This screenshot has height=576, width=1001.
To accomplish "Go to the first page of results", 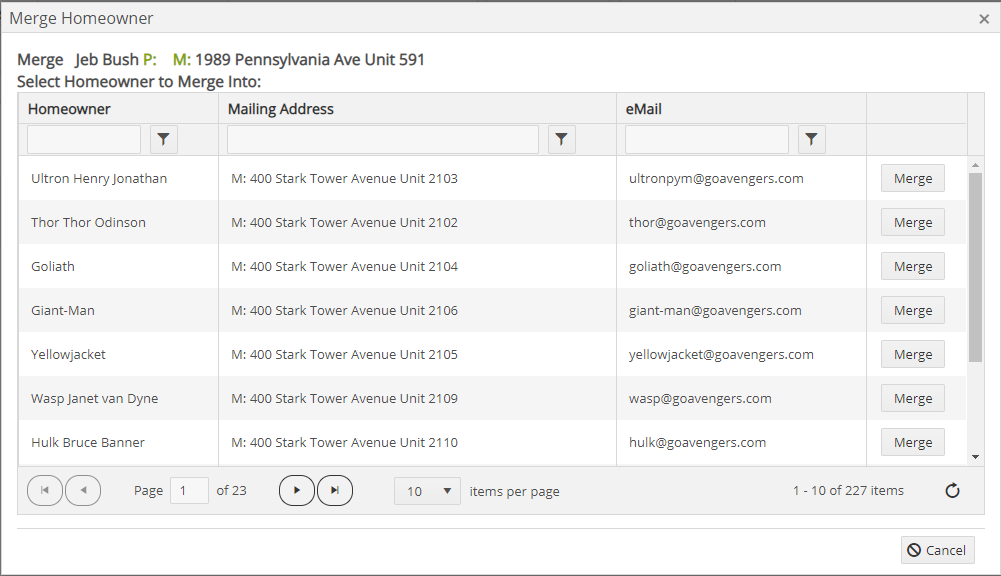I will 45,491.
